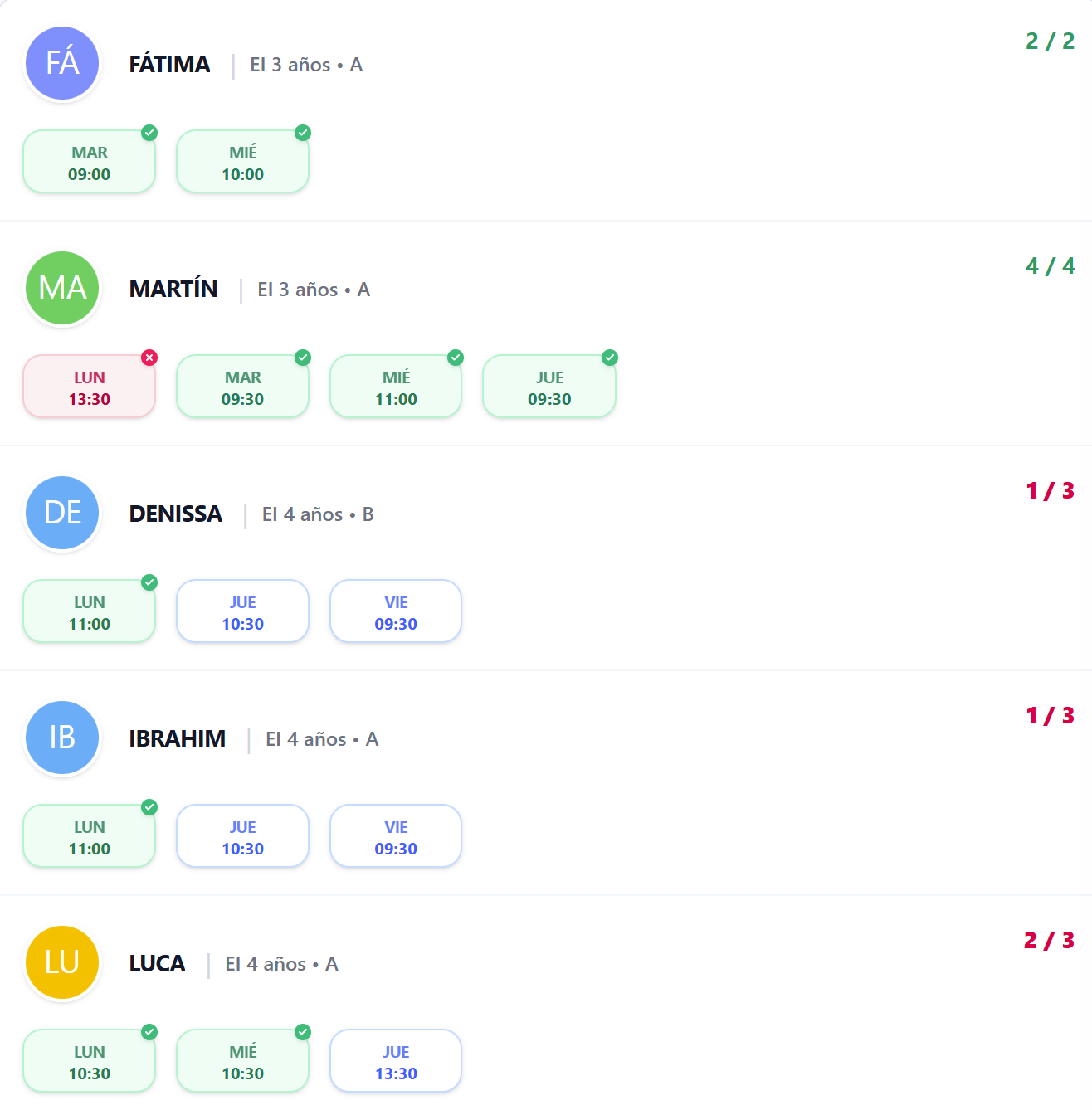1092x1110 pixels.
Task: Click Fátima's FÁ avatar circle
Action: click(62, 63)
